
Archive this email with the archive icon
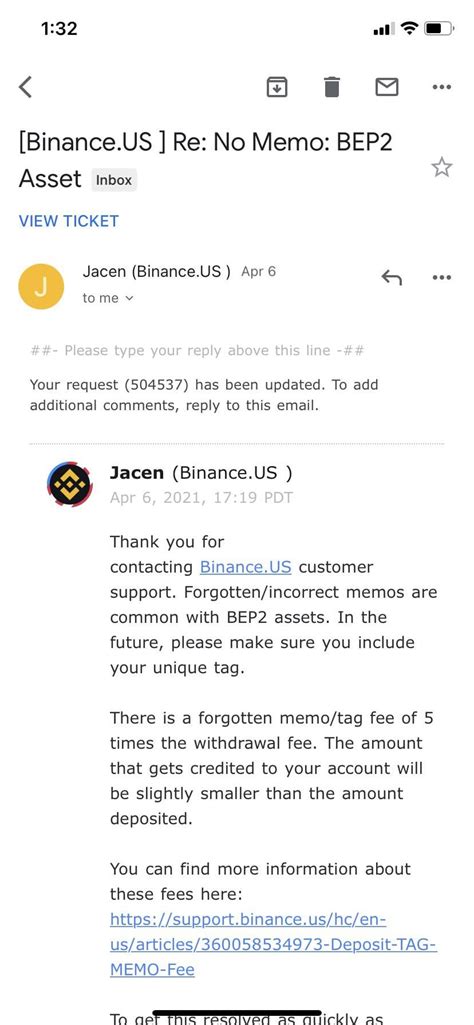(x=277, y=86)
